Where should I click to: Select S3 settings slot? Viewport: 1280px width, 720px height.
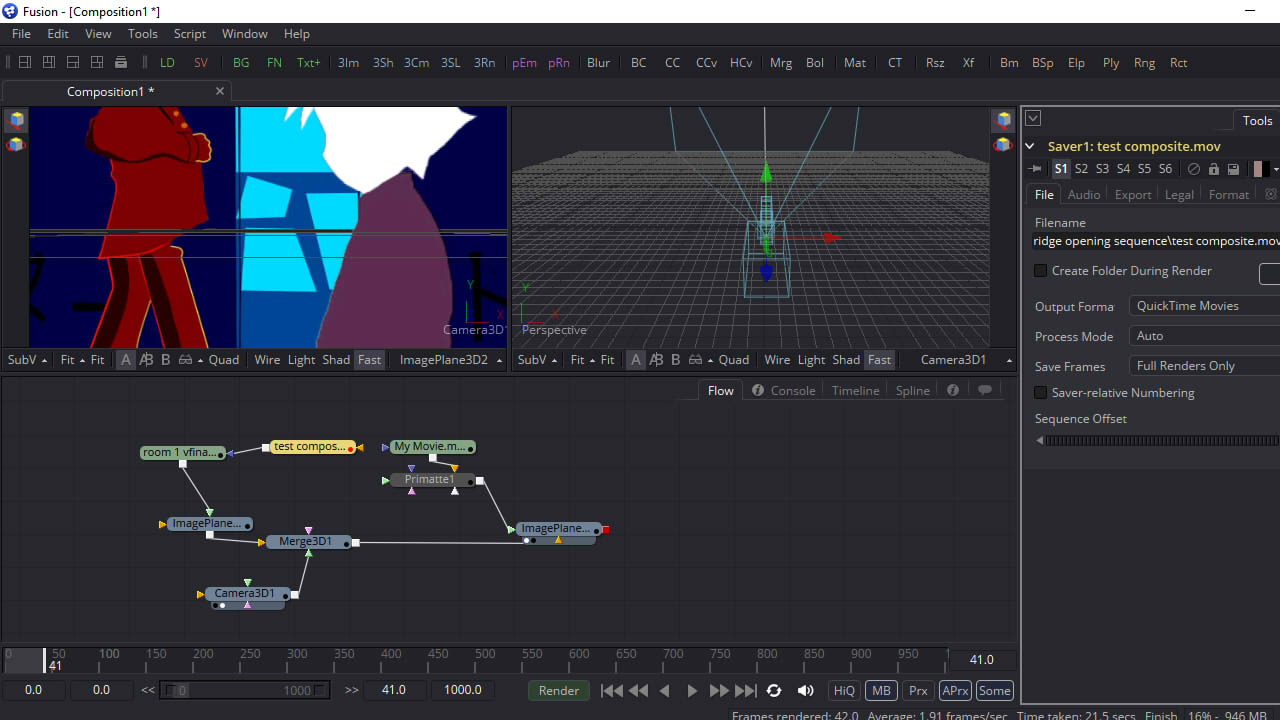pyautogui.click(x=1103, y=169)
